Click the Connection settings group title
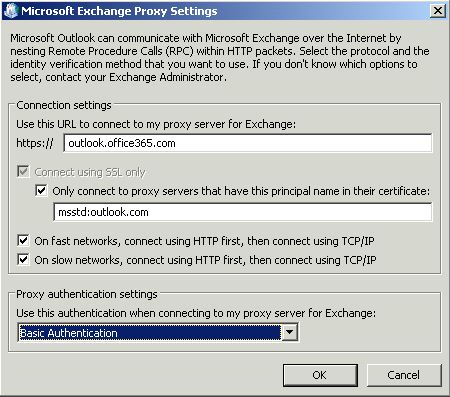The width and height of the screenshot is (450, 397). tap(64, 105)
